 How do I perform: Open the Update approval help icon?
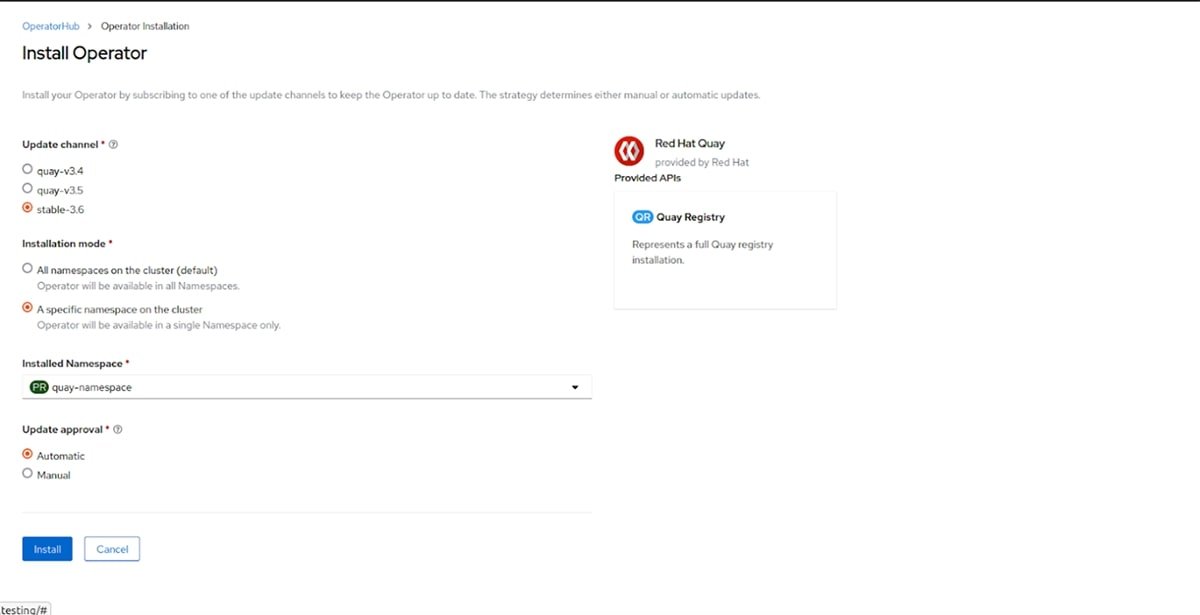pyautogui.click(x=117, y=428)
